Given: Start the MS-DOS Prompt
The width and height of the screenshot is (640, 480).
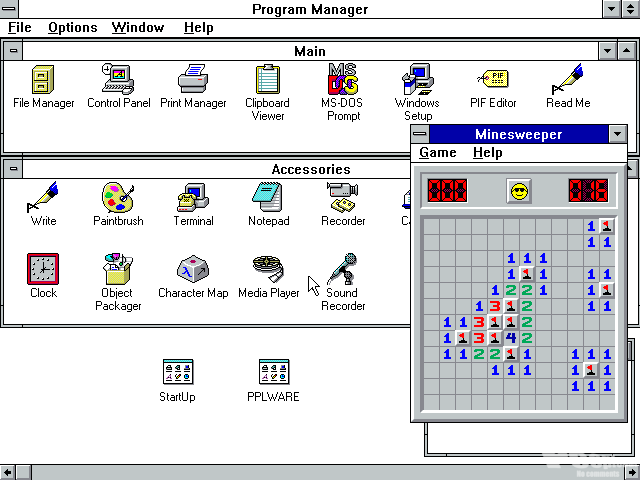Looking at the screenshot, I should (343, 79).
